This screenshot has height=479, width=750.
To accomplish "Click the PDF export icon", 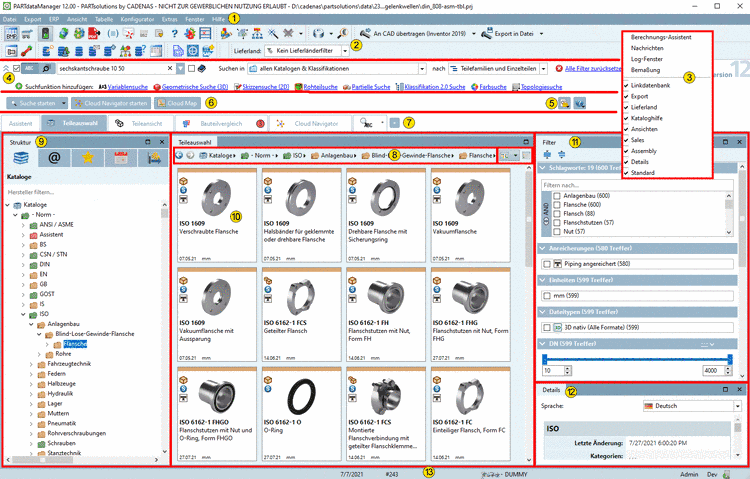I will 94,33.
